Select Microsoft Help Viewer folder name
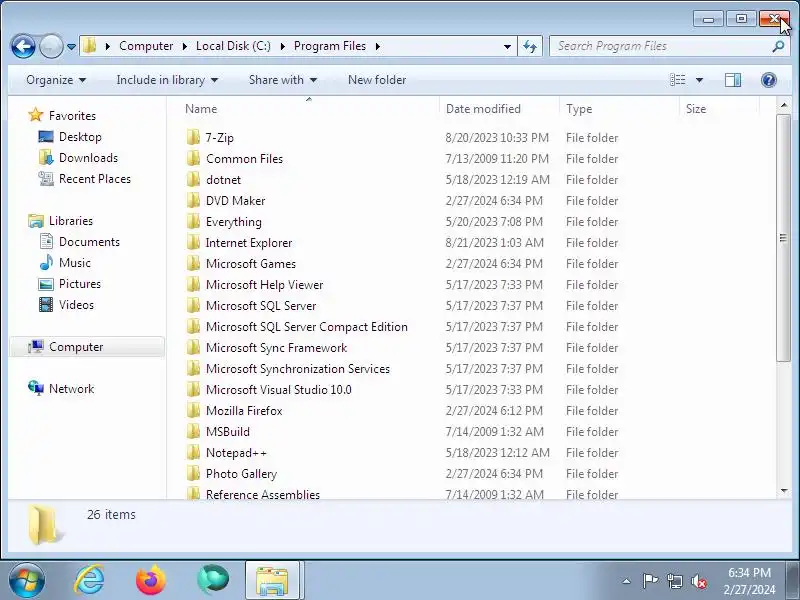Image resolution: width=800 pixels, height=600 pixels. pos(264,285)
